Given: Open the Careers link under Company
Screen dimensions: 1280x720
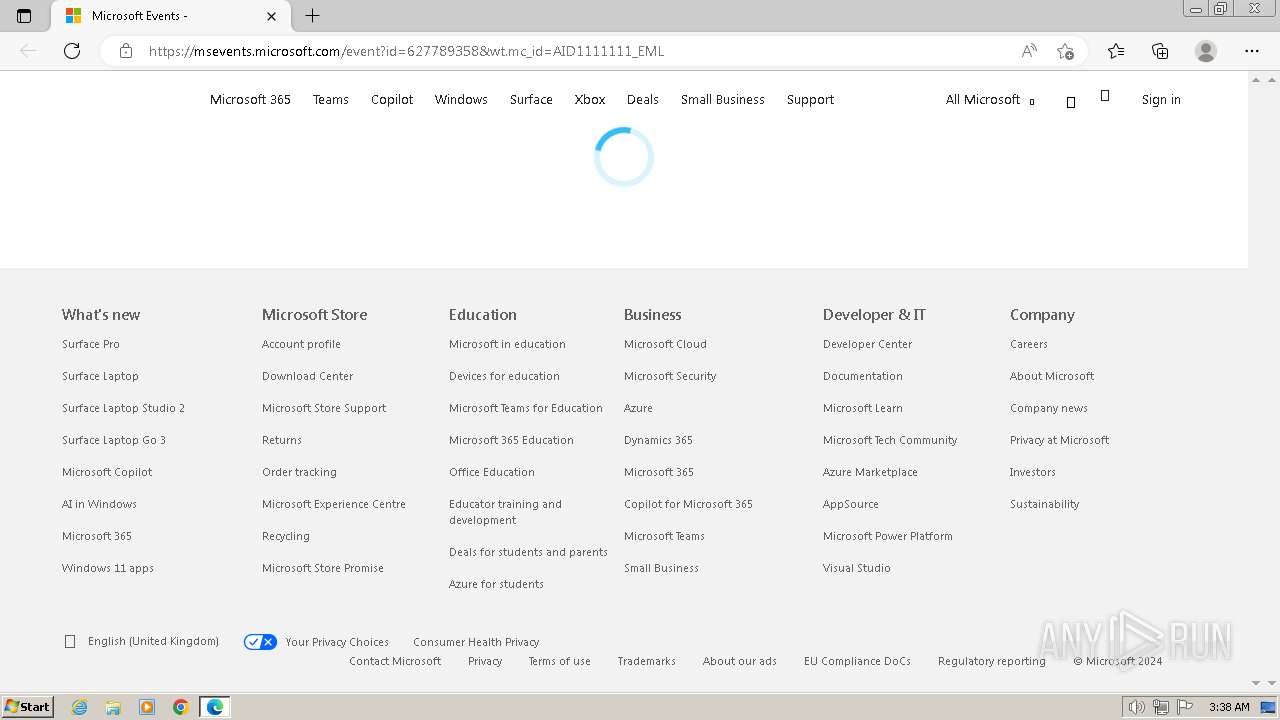Looking at the screenshot, I should coord(1029,344).
